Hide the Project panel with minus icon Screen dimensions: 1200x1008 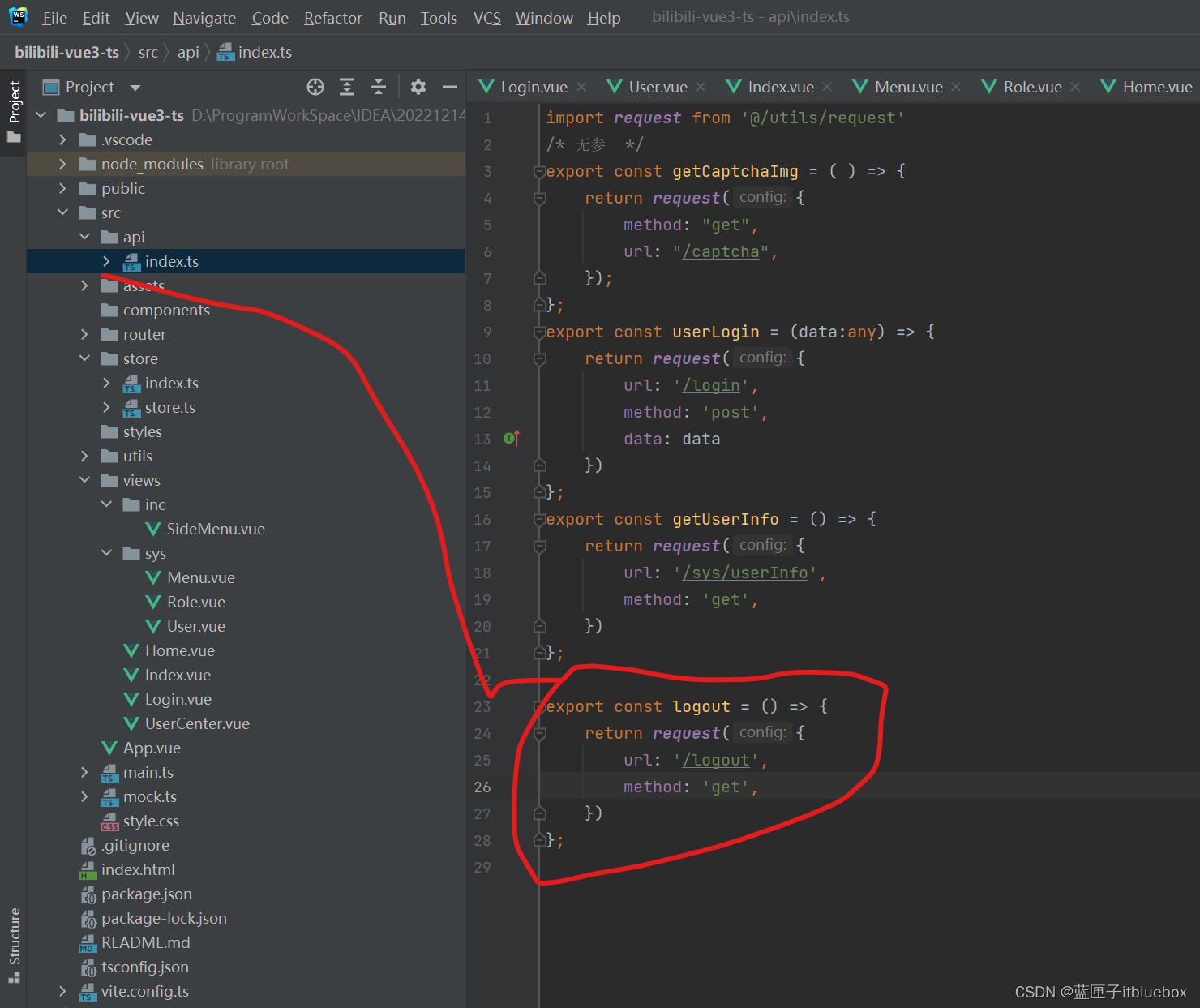point(449,87)
